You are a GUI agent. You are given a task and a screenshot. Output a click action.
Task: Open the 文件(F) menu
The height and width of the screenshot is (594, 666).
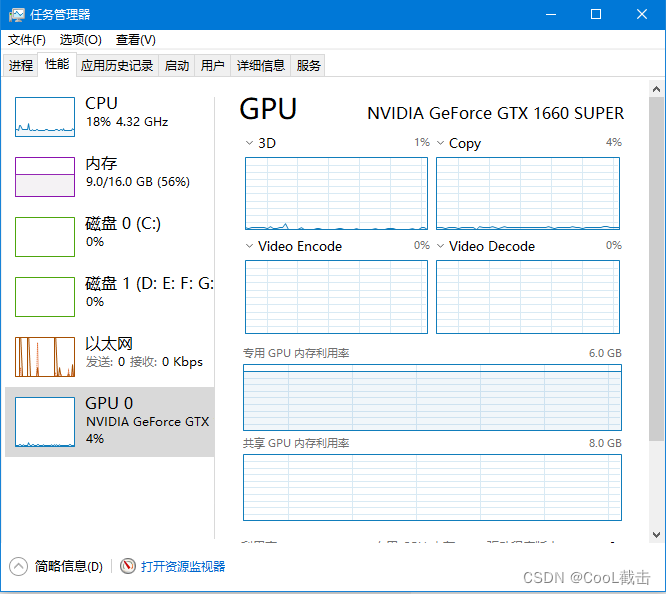click(x=27, y=40)
